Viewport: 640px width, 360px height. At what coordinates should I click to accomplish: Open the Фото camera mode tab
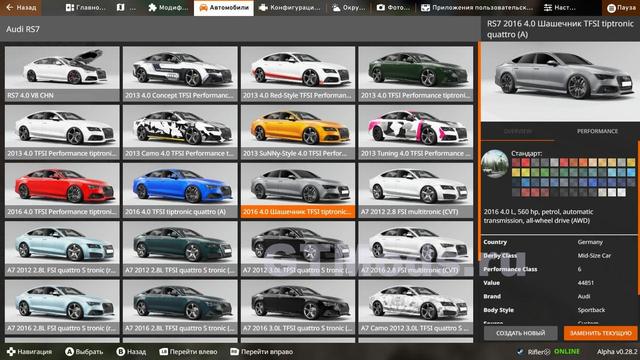click(393, 8)
